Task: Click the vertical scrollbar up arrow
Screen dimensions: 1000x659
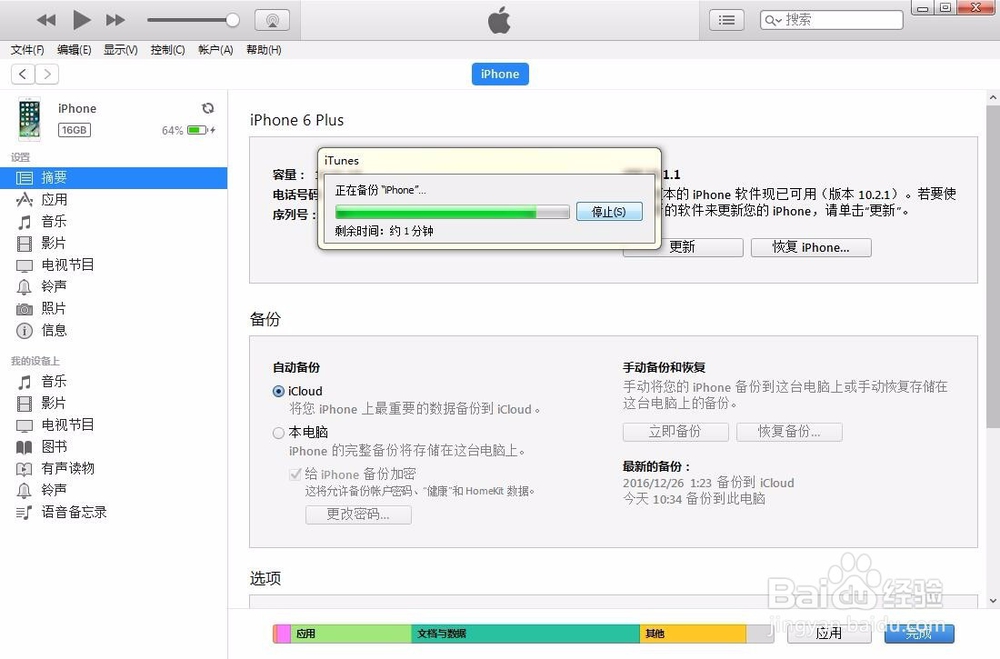Action: coord(993,98)
